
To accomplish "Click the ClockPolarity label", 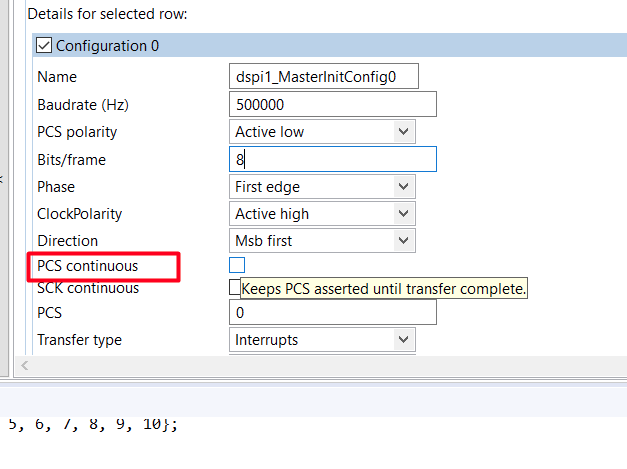I will point(80,213).
